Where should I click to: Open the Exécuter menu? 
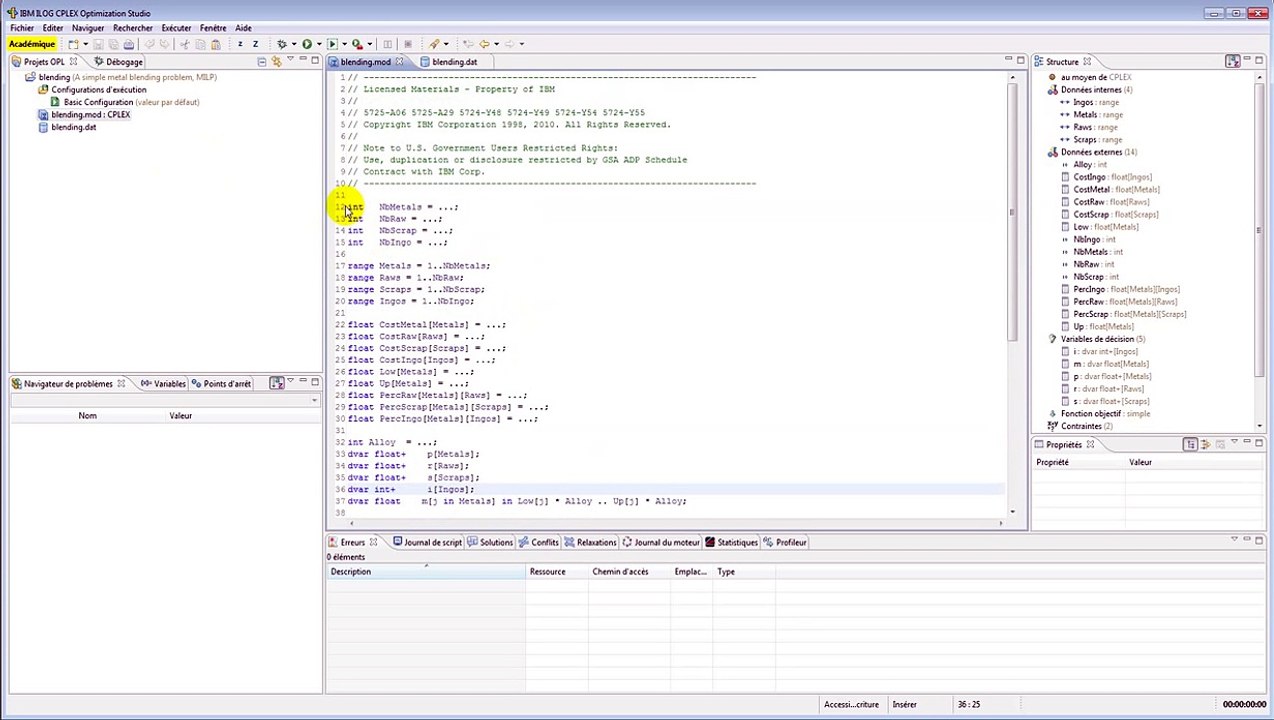click(176, 28)
